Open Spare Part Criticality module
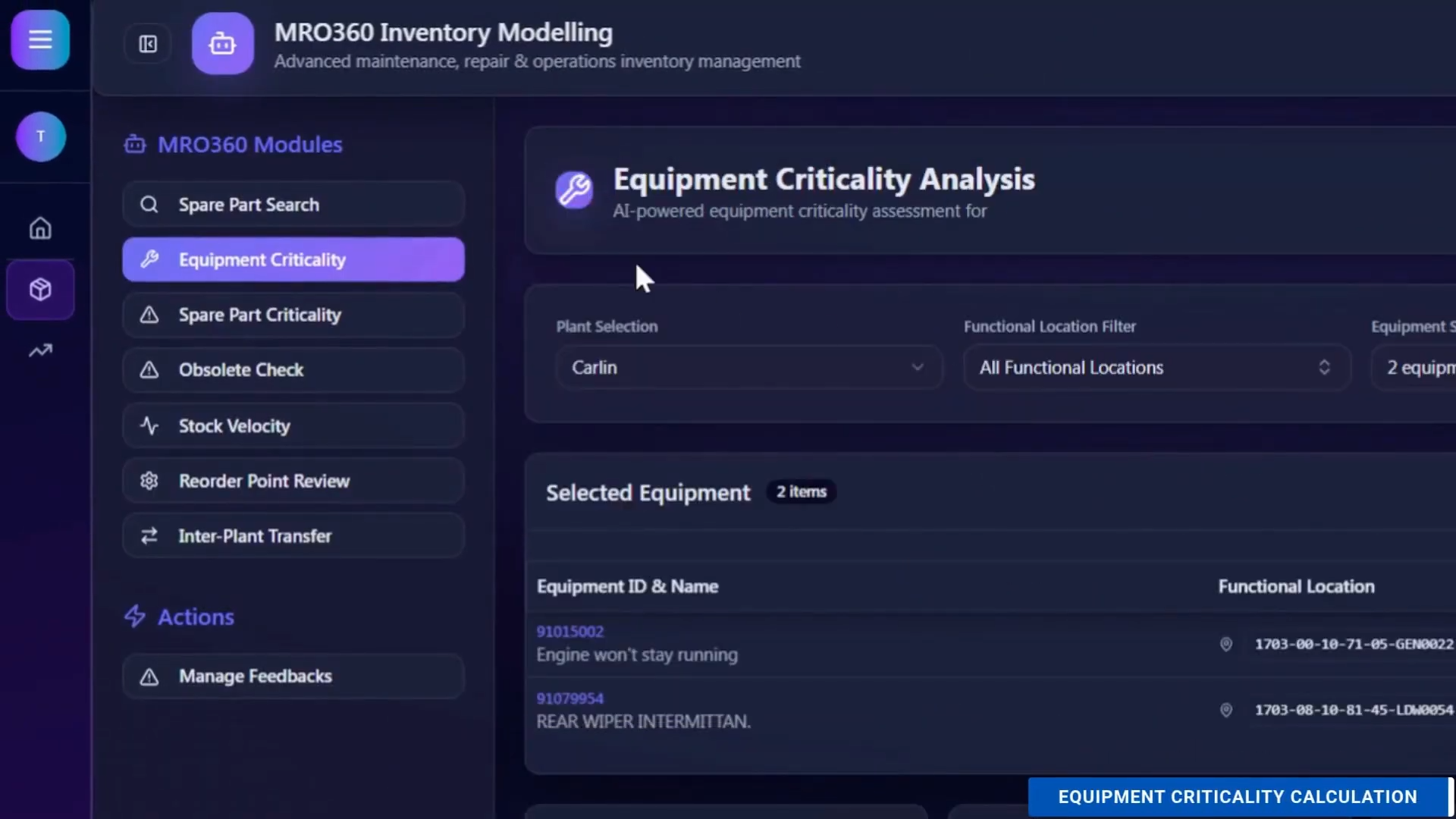Screen dimensions: 1456x819 point(293,315)
